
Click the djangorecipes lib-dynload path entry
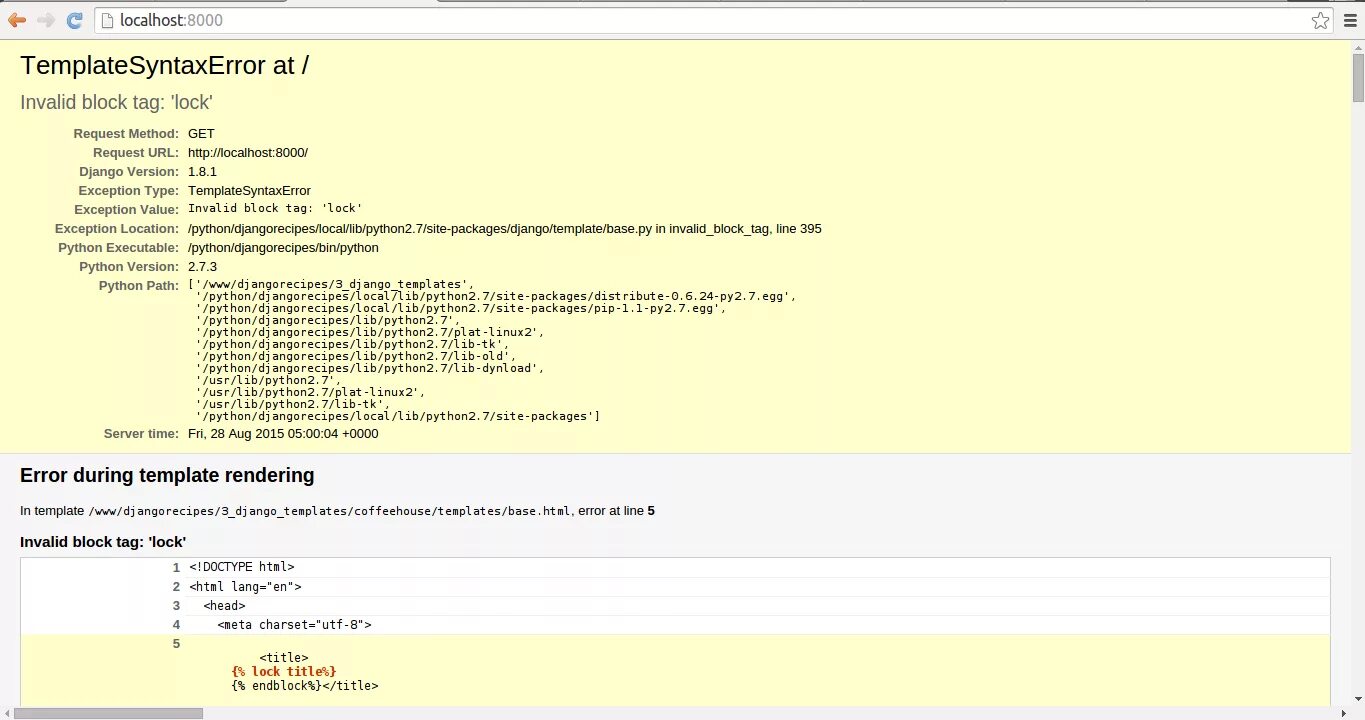click(x=370, y=368)
